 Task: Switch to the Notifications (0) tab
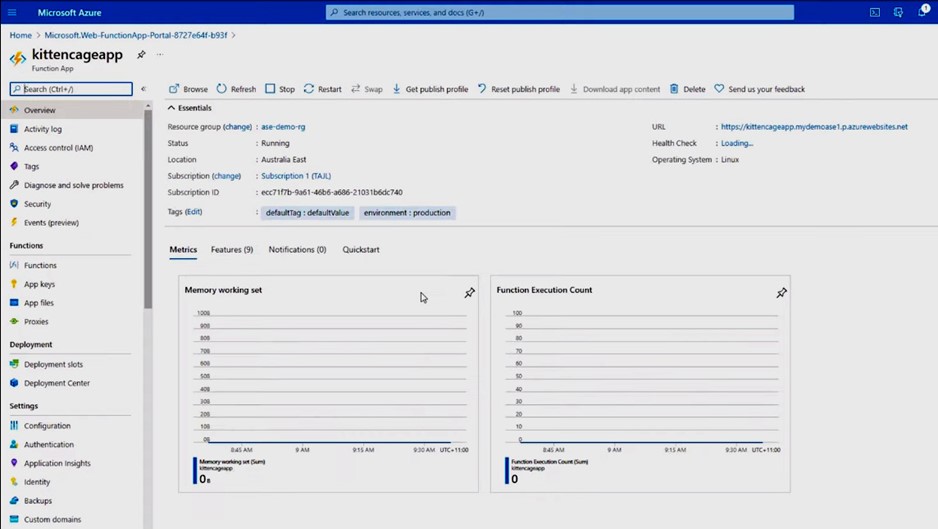pyautogui.click(x=297, y=250)
